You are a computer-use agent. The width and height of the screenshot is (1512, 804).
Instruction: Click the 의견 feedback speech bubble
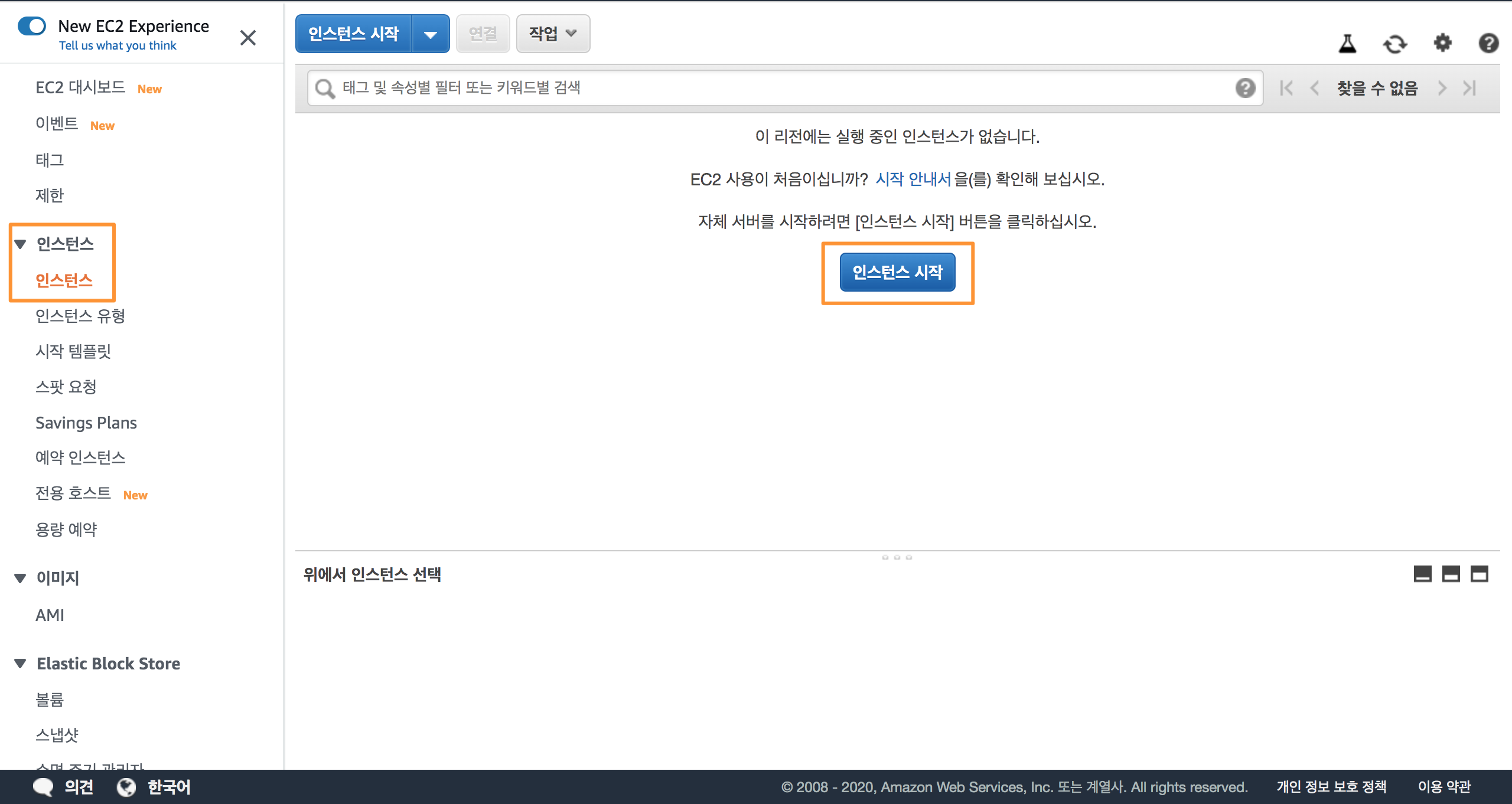(43, 787)
